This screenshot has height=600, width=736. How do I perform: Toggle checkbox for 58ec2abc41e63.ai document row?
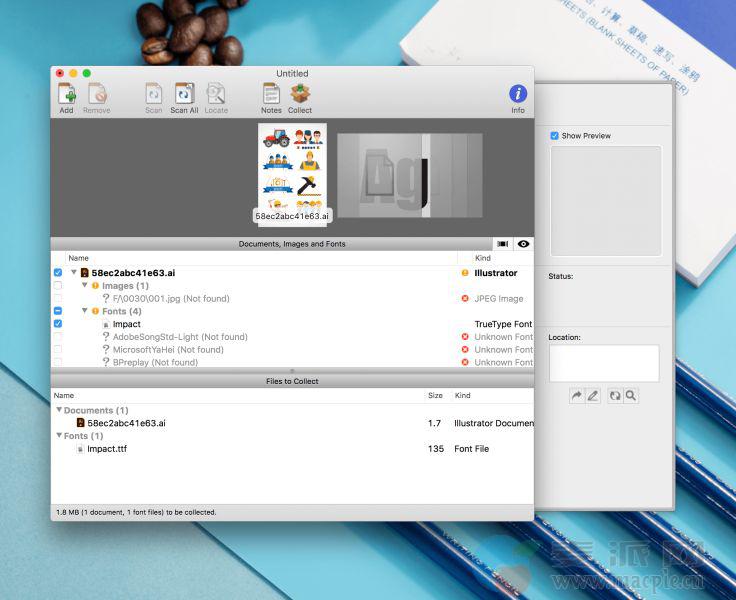tap(57, 272)
